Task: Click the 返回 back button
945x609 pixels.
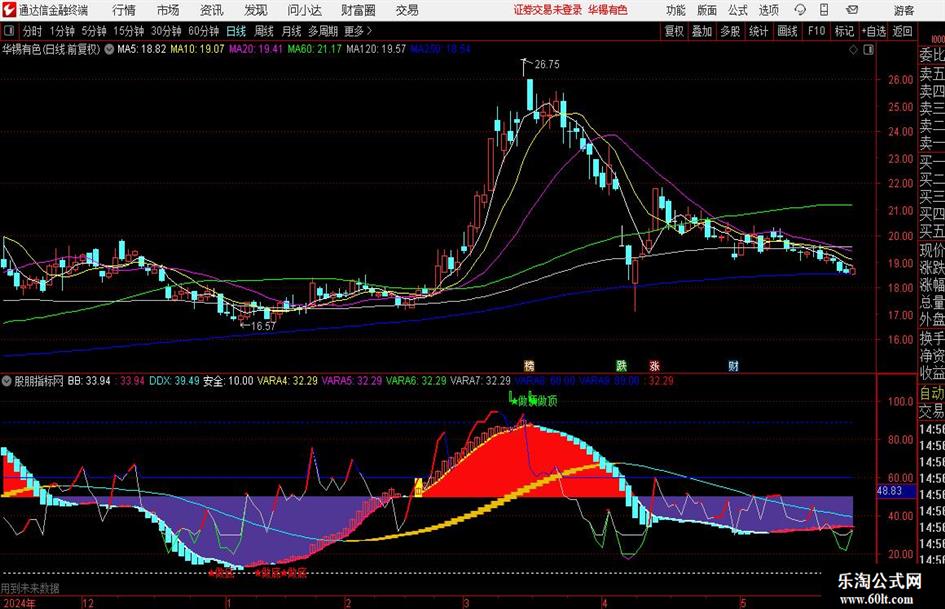Action: point(902,31)
